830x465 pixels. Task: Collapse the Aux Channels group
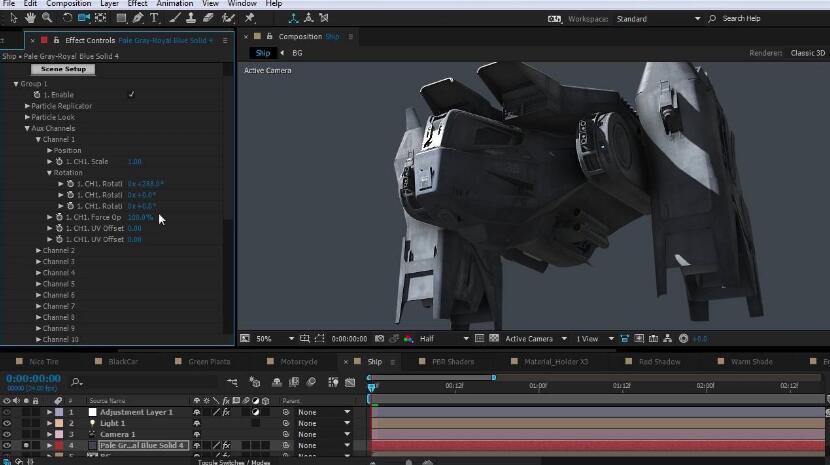point(27,128)
